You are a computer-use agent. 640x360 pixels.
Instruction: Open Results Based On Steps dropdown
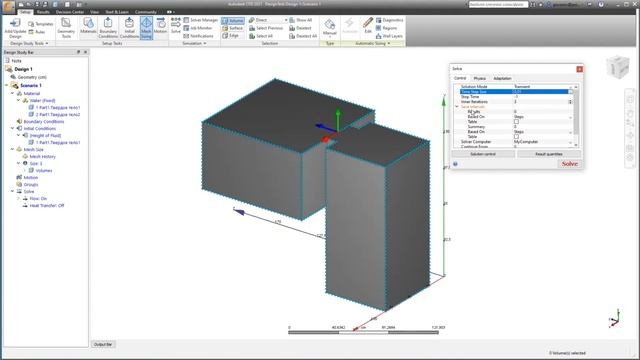tap(571, 117)
